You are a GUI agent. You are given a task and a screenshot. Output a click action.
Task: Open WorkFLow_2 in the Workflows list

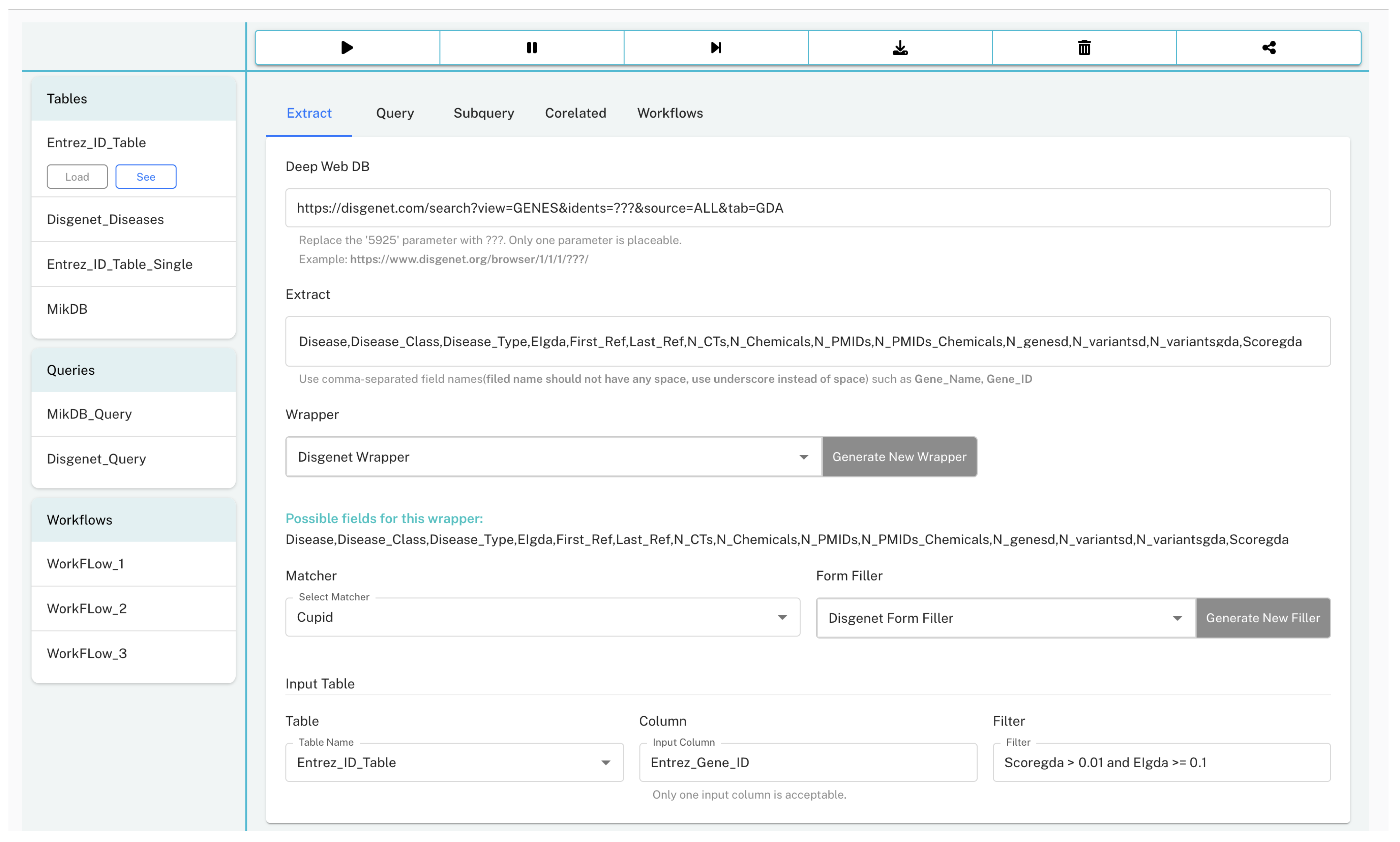(86, 608)
